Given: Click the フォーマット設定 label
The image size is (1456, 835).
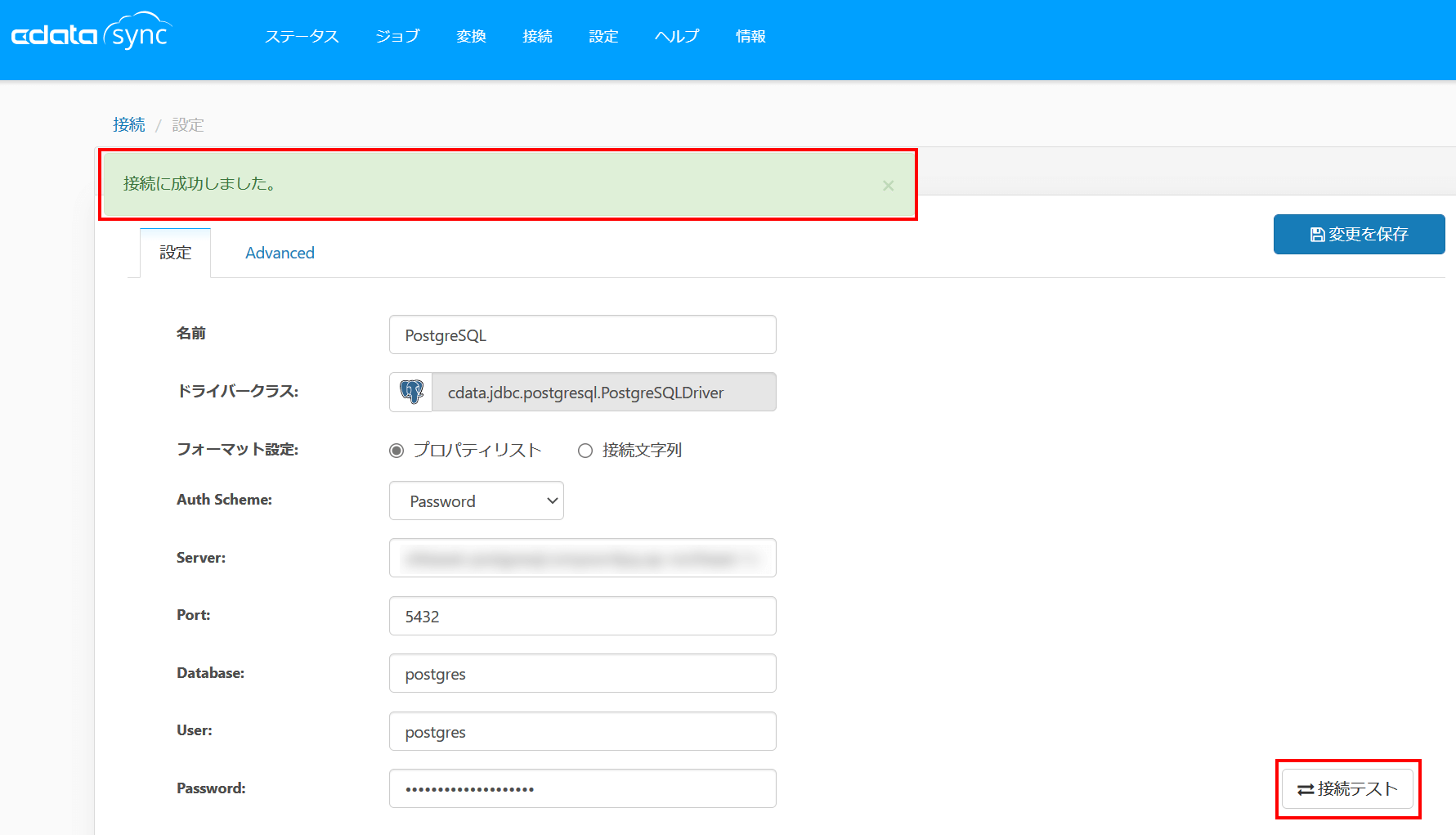Looking at the screenshot, I should (x=238, y=449).
